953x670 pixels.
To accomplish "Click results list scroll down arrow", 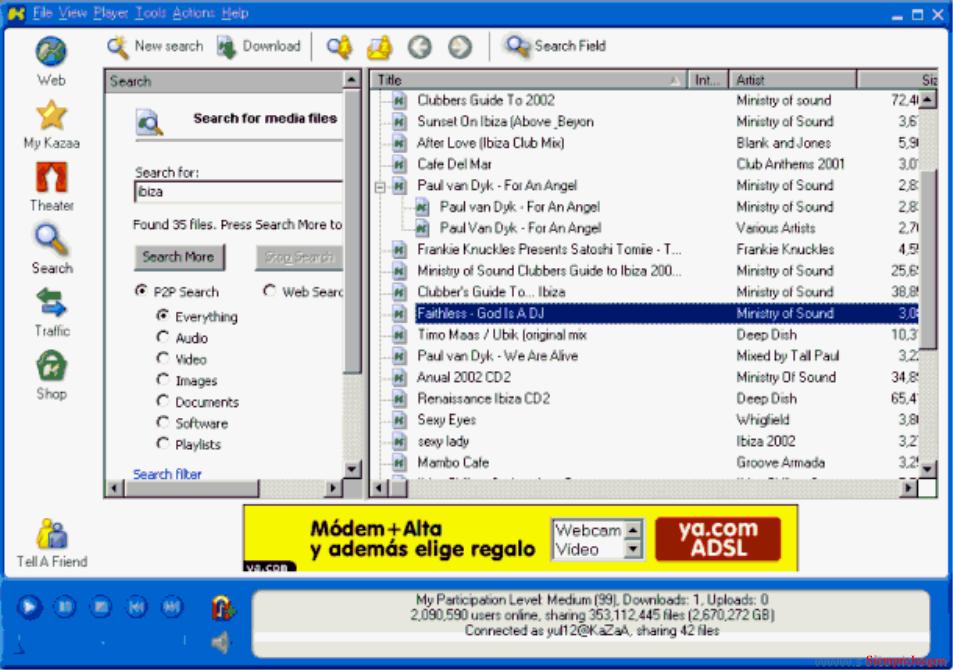I will 927,469.
